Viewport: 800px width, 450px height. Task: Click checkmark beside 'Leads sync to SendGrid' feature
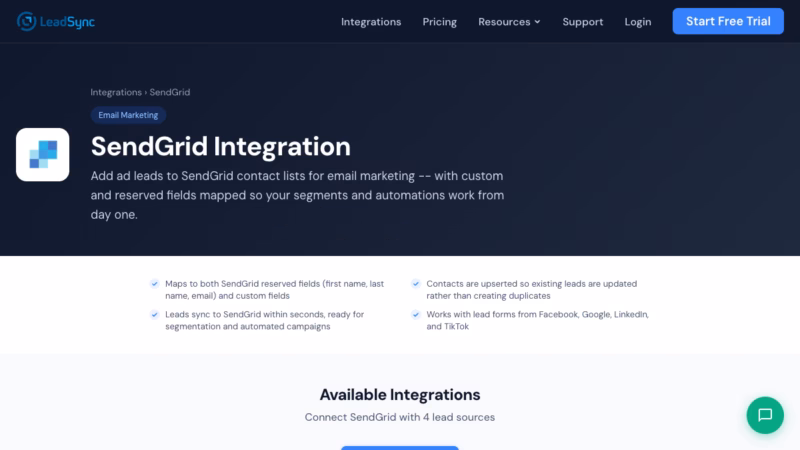click(155, 314)
